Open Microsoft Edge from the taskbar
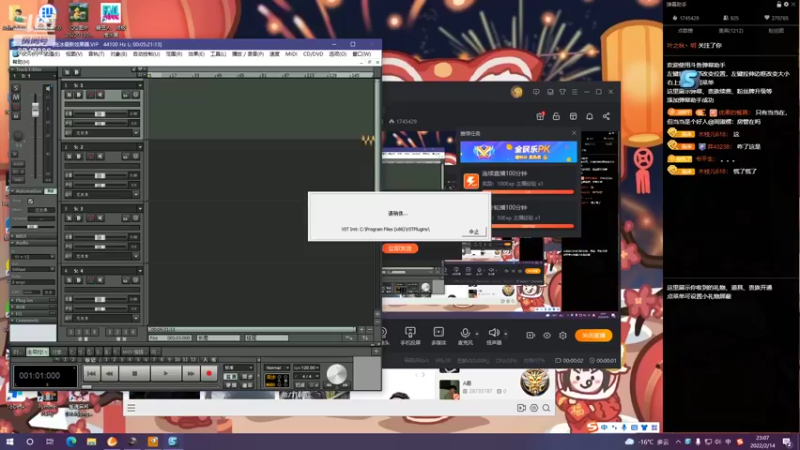This screenshot has height=450, width=800. point(71,441)
